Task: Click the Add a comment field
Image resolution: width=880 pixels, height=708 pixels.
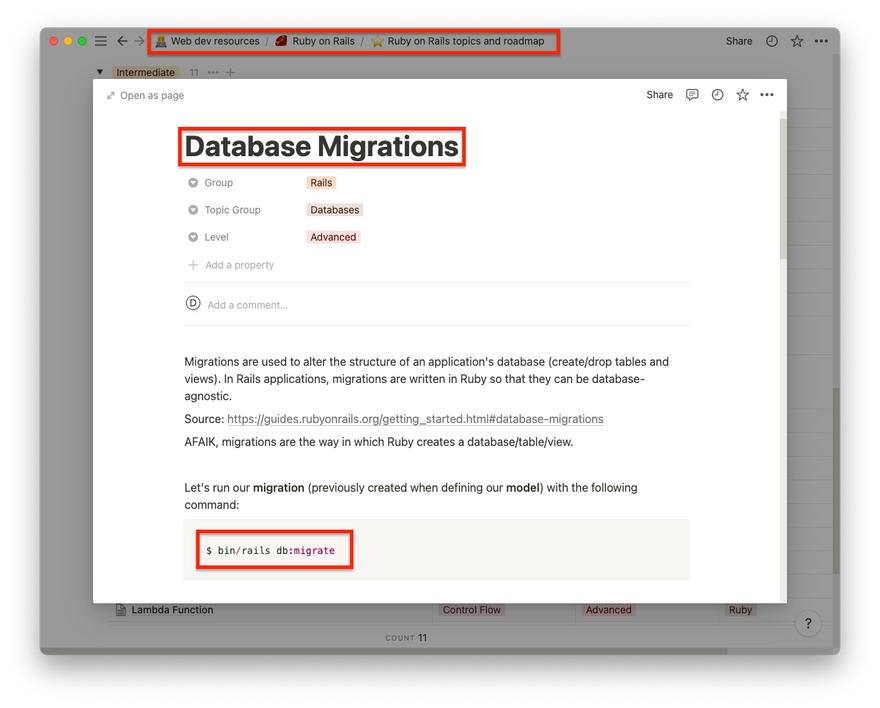Action: [x=247, y=305]
